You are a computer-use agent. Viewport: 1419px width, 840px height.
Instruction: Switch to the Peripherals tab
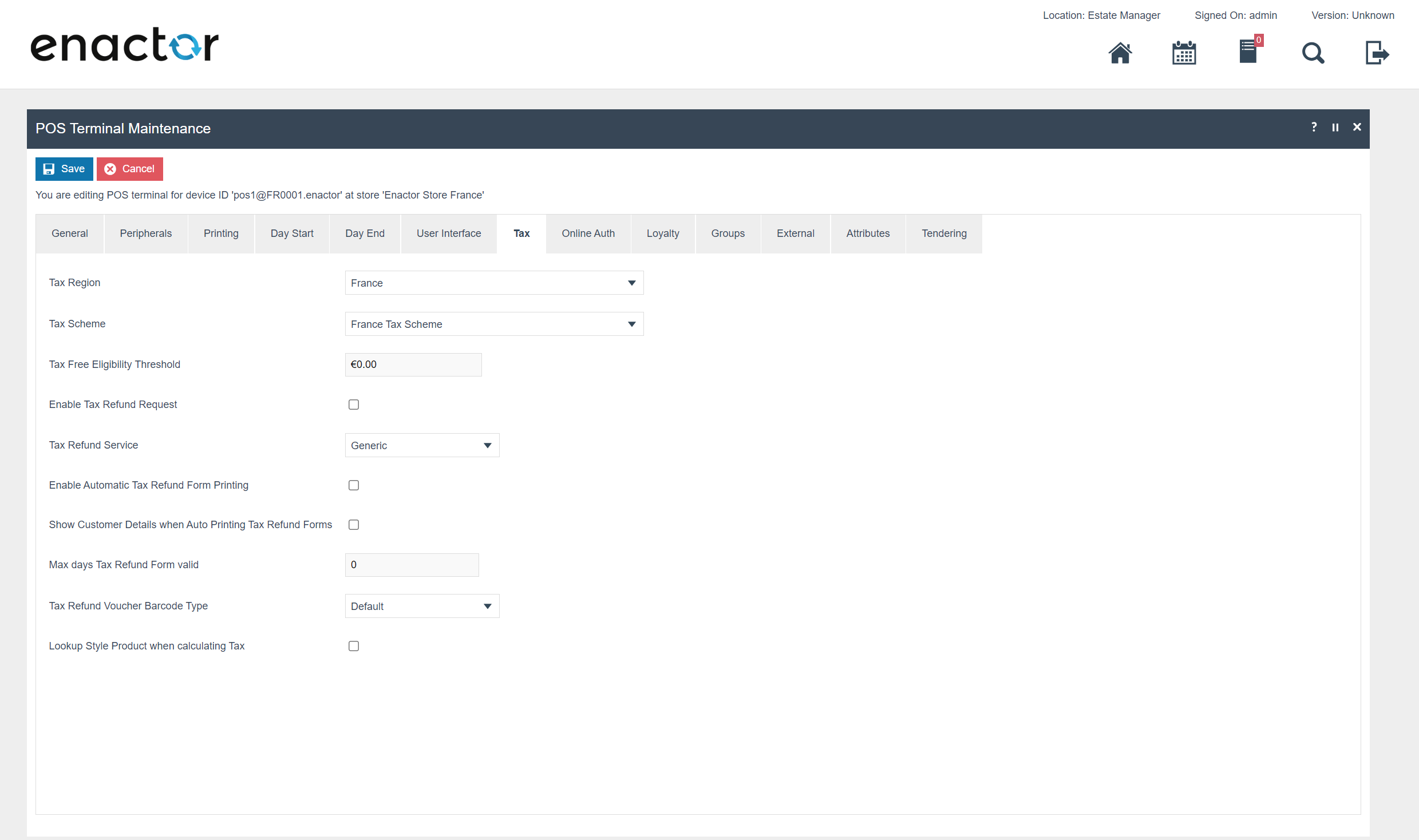[145, 233]
